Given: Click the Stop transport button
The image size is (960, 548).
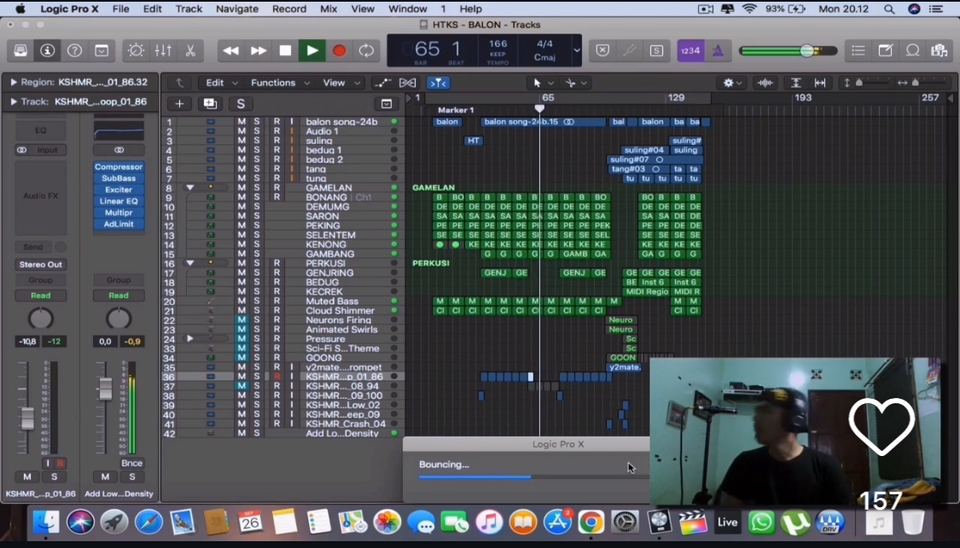Looking at the screenshot, I should point(285,50).
